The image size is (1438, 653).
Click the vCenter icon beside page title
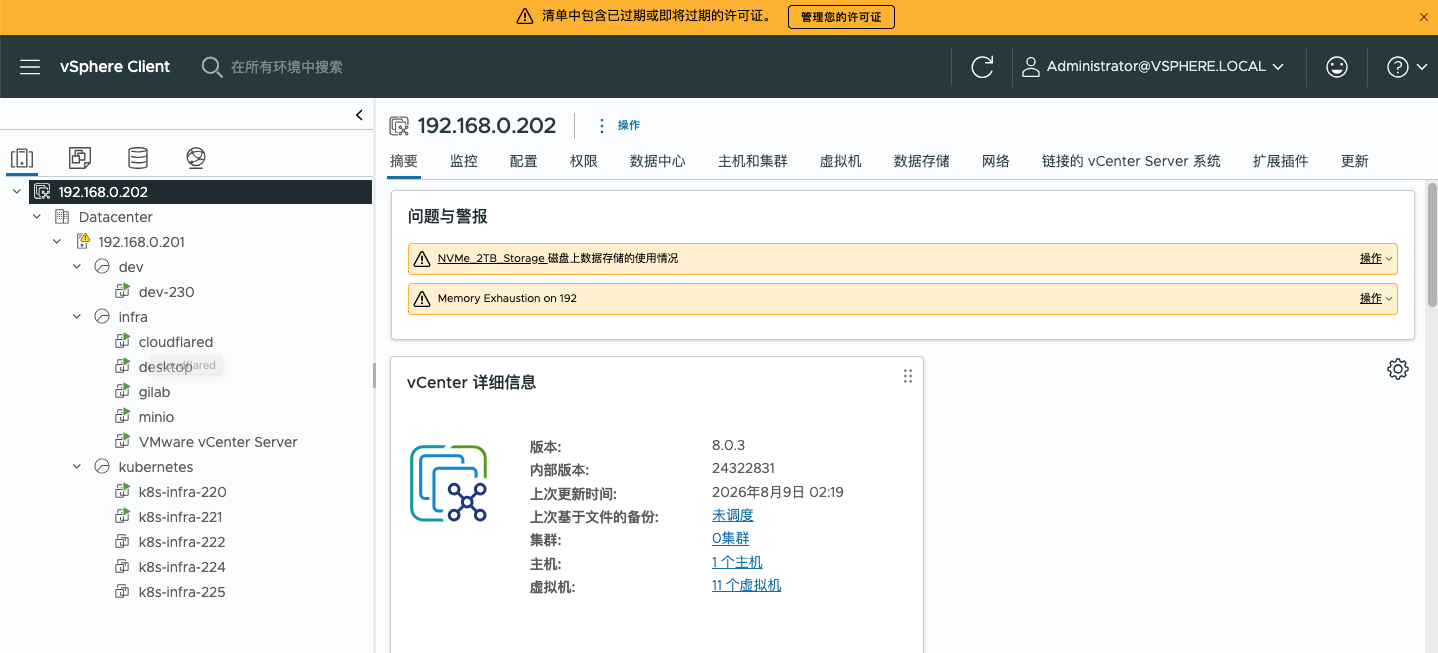399,126
